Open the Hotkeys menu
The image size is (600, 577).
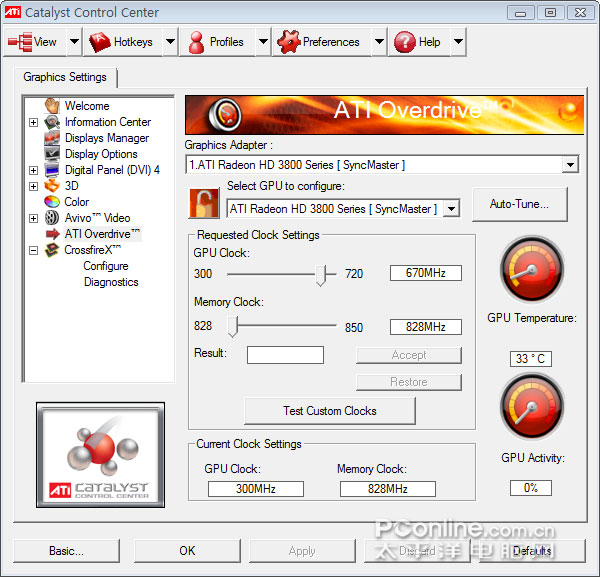click(x=123, y=42)
